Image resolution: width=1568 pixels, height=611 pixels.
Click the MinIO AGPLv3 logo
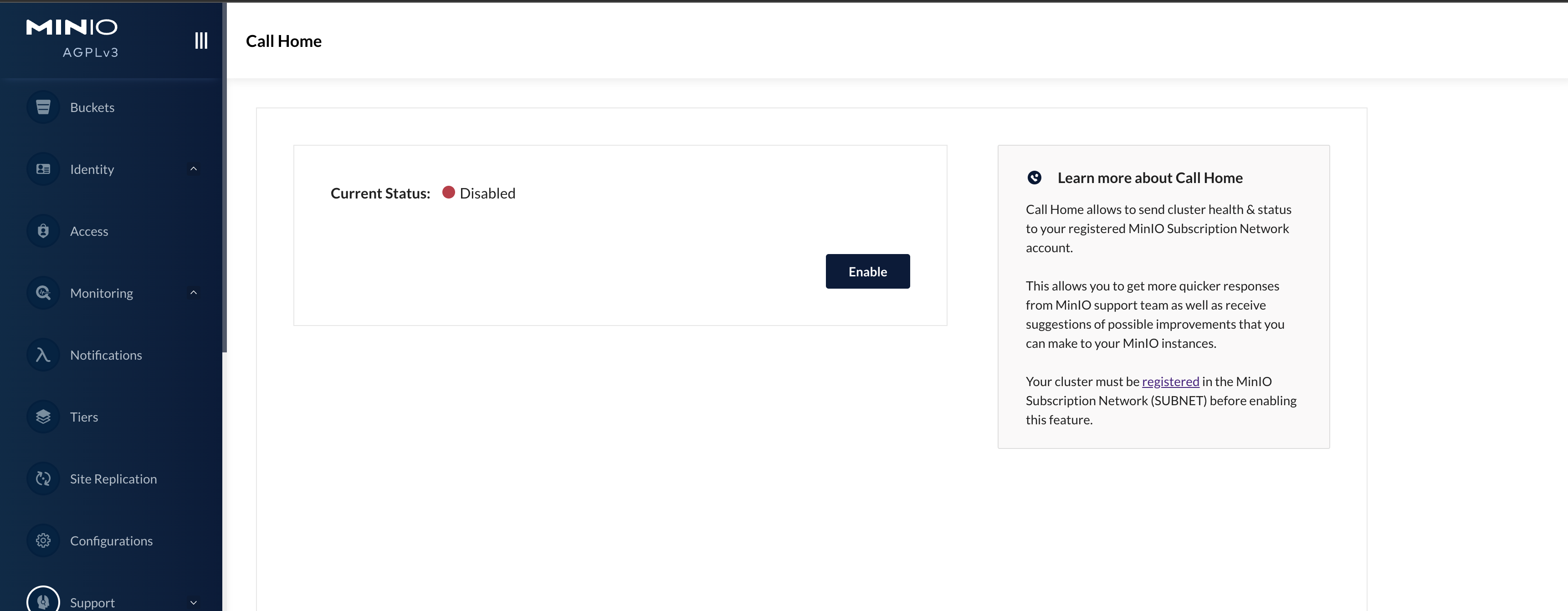72,36
